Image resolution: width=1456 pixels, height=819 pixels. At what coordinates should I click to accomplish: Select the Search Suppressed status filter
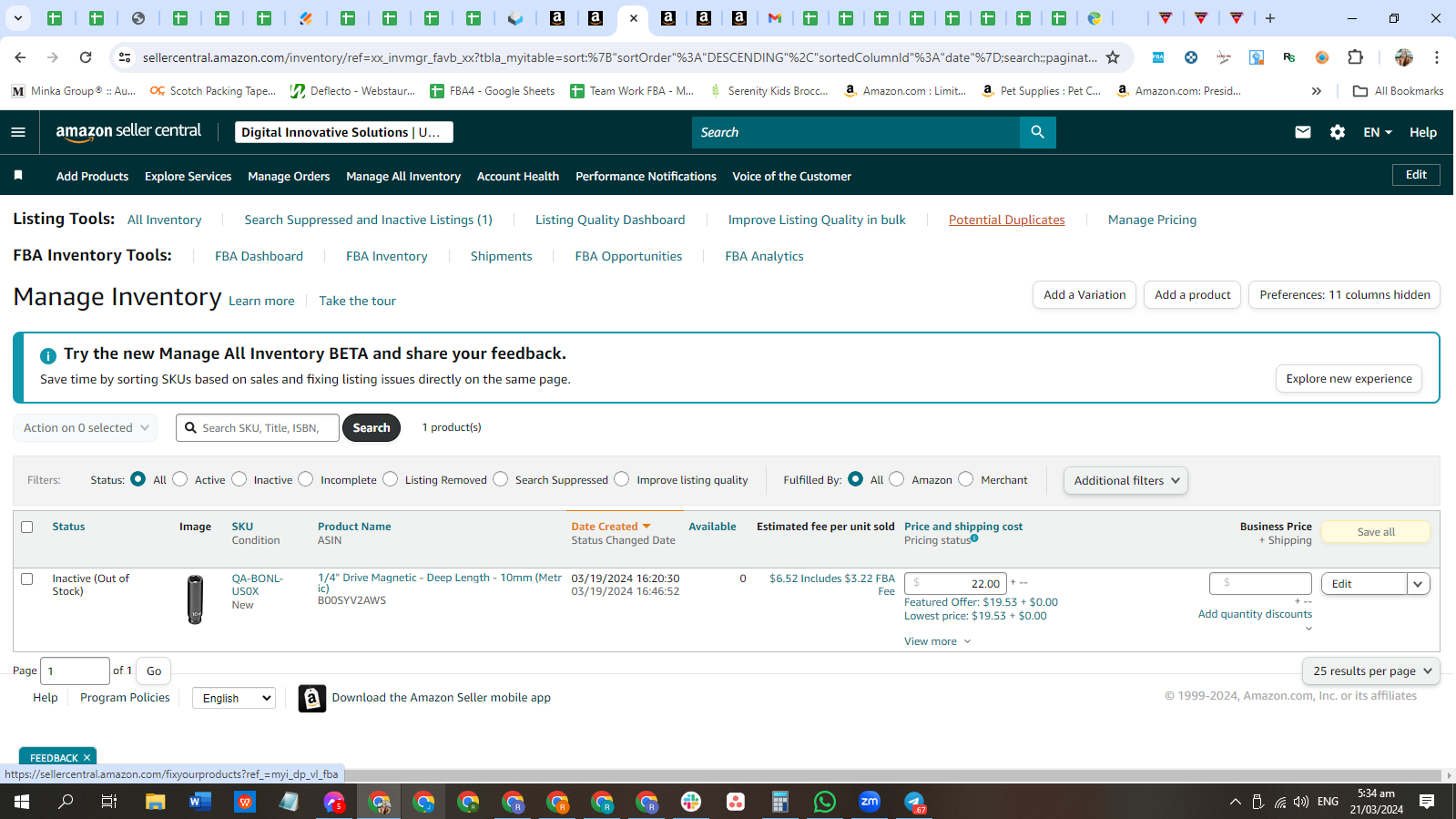click(x=501, y=479)
